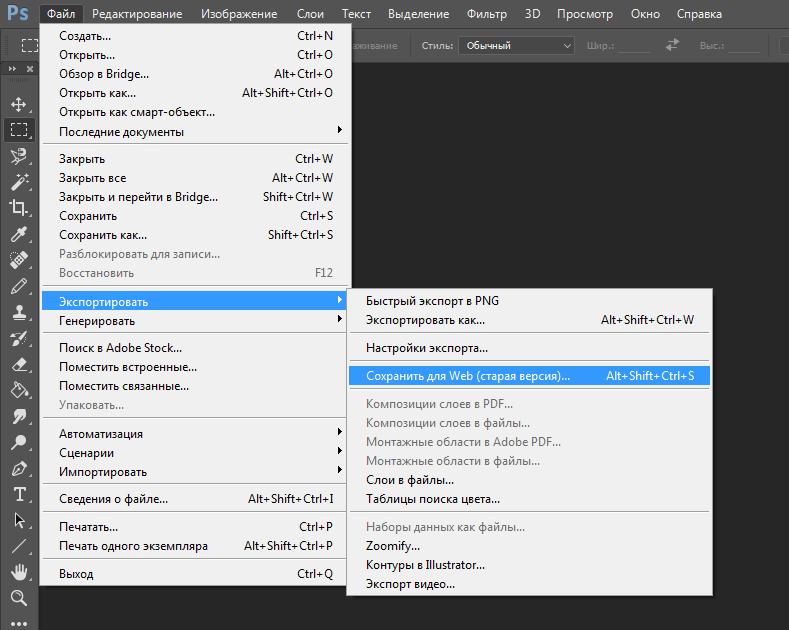Viewport: 789px width, 630px height.
Task: Select the Crop tool
Action: [x=18, y=208]
